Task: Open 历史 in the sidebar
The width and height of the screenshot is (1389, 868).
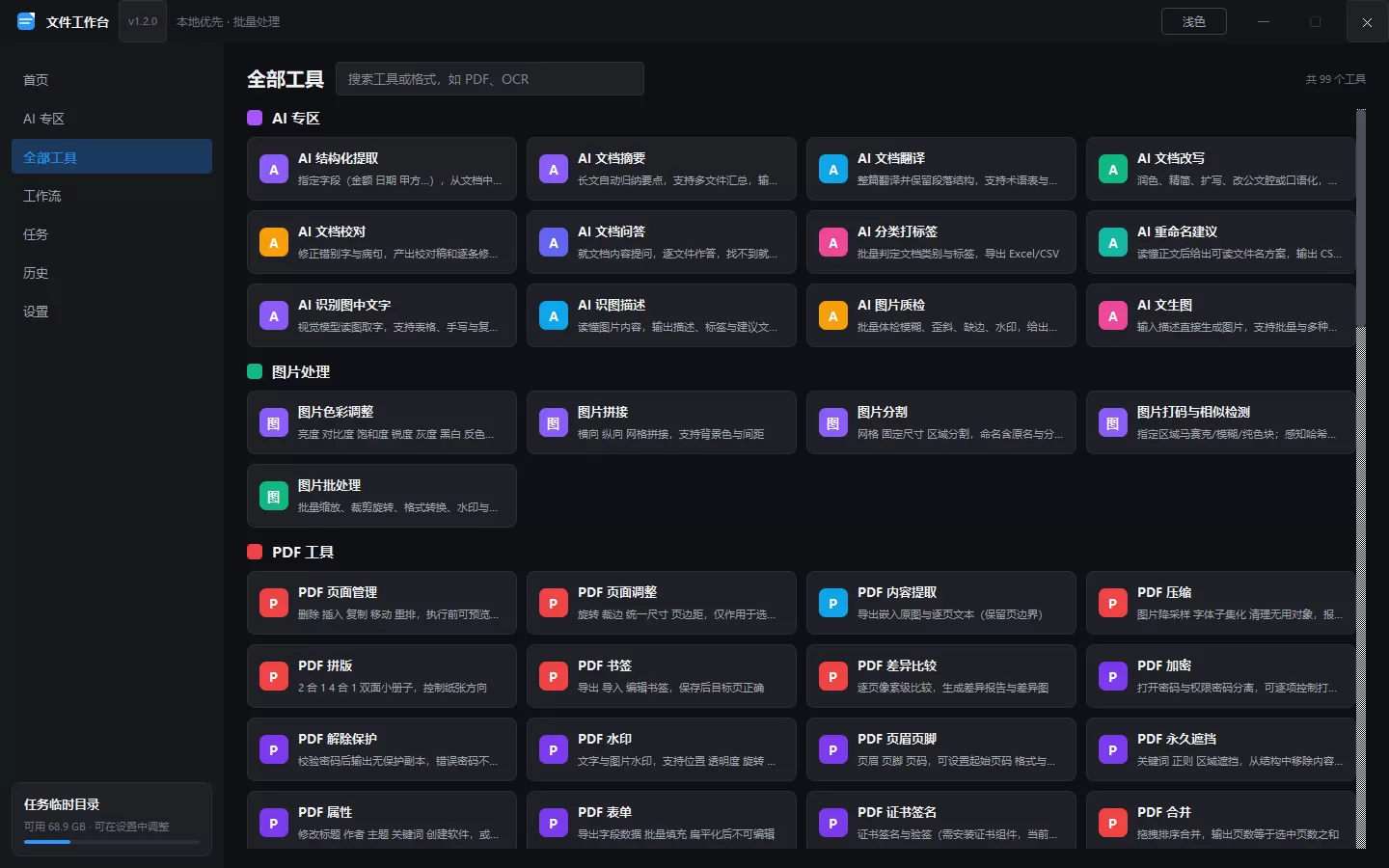Action: [112, 273]
